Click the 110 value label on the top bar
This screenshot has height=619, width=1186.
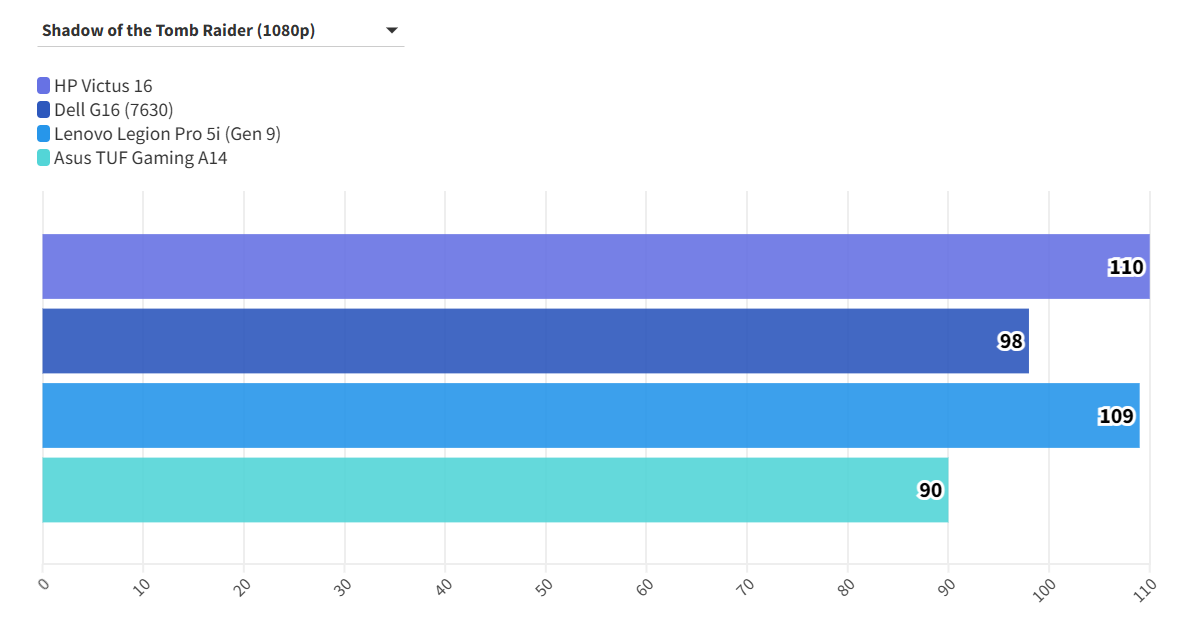(1126, 267)
